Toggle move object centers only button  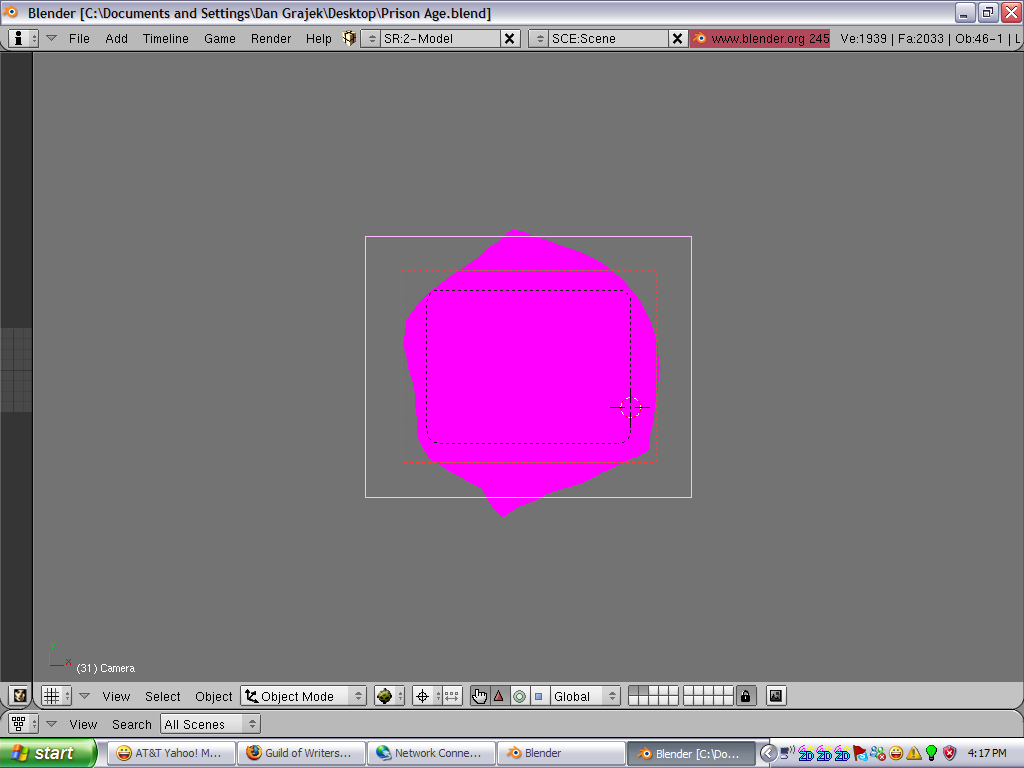coord(453,696)
